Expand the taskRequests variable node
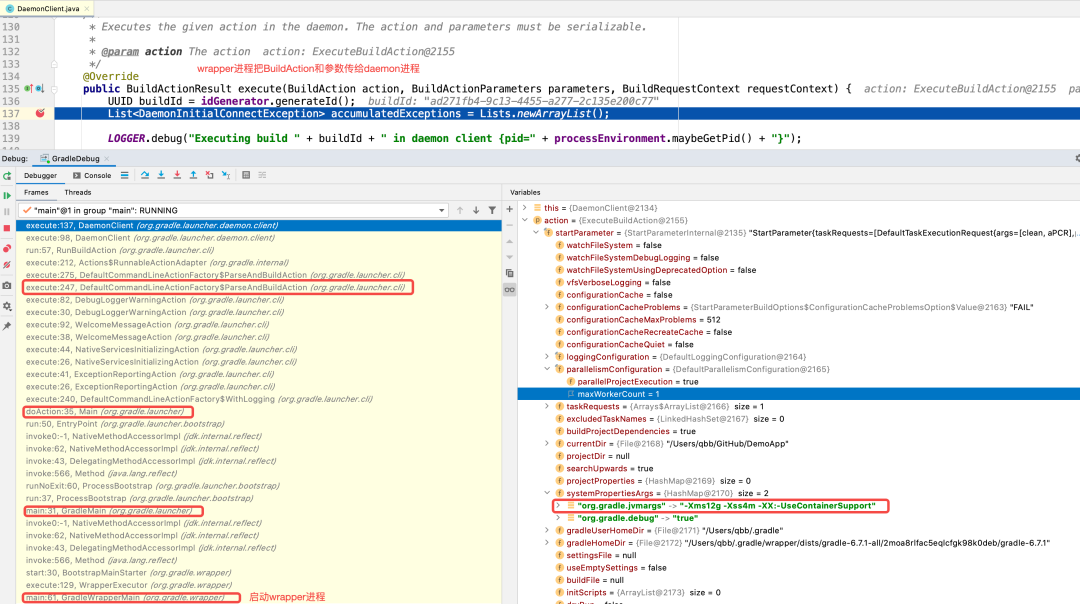Image resolution: width=1080 pixels, height=604 pixels. 547,407
